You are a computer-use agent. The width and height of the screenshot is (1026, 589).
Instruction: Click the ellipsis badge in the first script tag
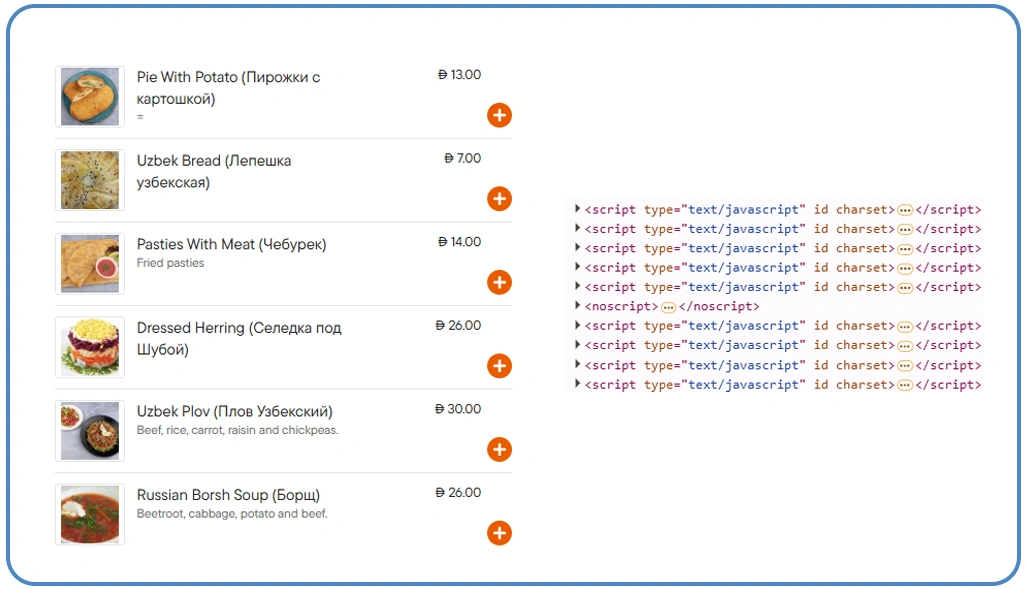[905, 211]
